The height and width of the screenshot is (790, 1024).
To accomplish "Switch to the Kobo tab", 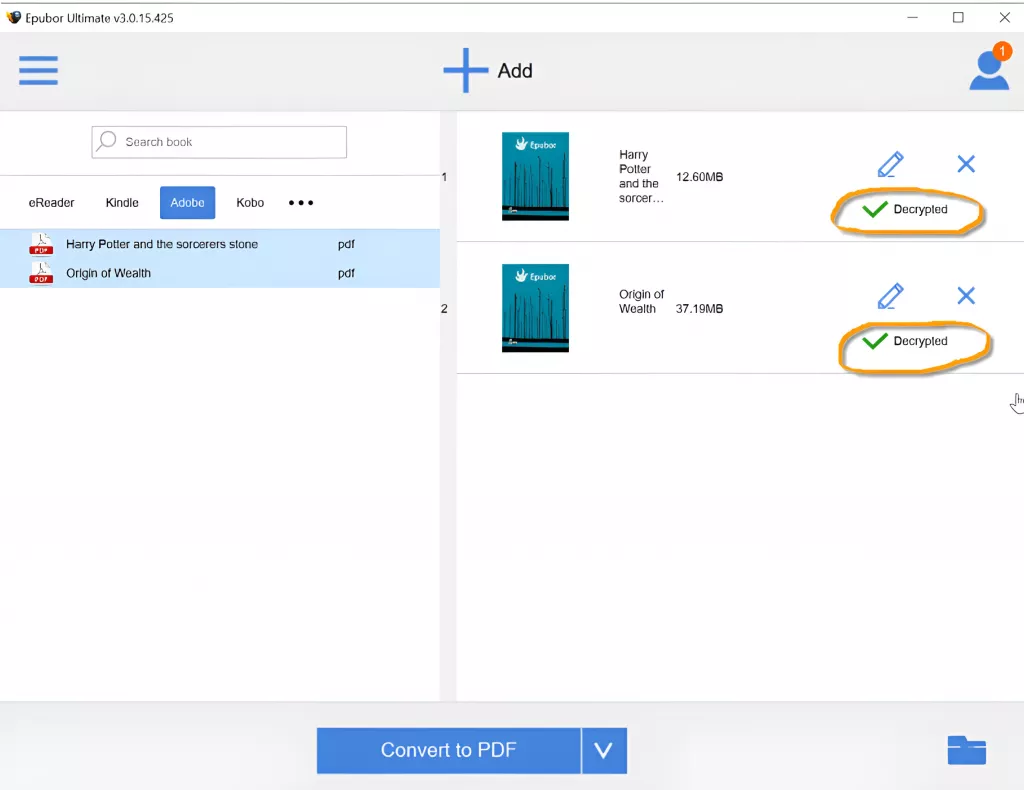I will (250, 202).
